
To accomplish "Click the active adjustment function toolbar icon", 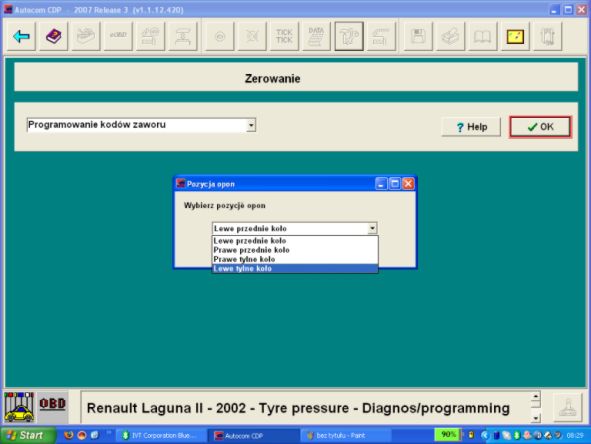I will point(349,37).
